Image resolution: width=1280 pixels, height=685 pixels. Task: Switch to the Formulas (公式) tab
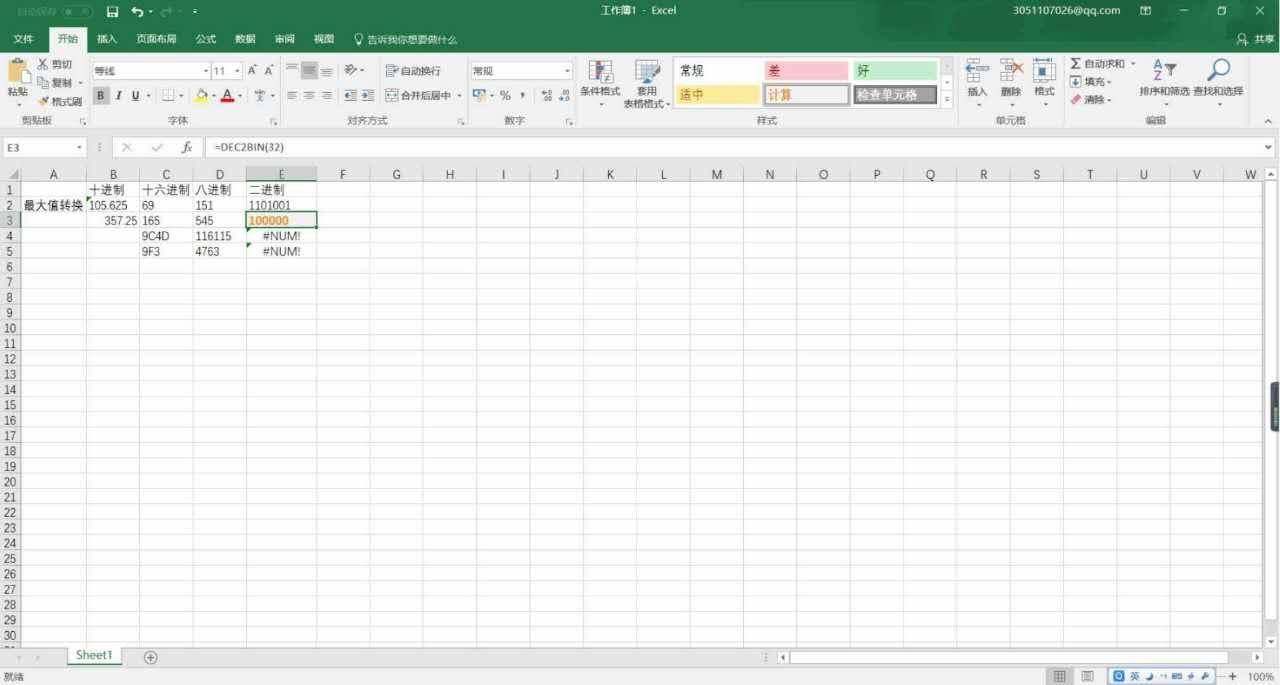click(206, 39)
